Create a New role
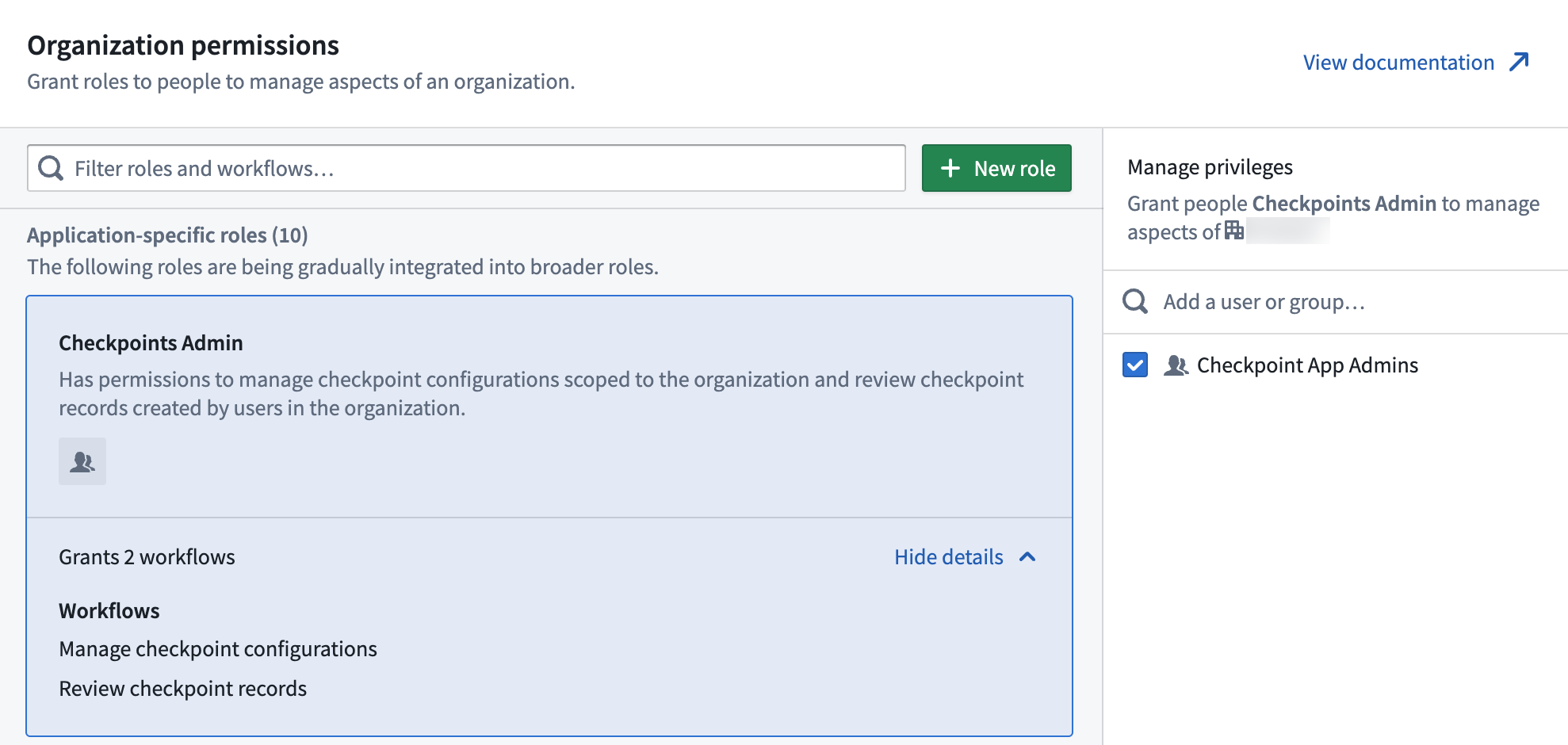1568x745 pixels. click(x=996, y=168)
